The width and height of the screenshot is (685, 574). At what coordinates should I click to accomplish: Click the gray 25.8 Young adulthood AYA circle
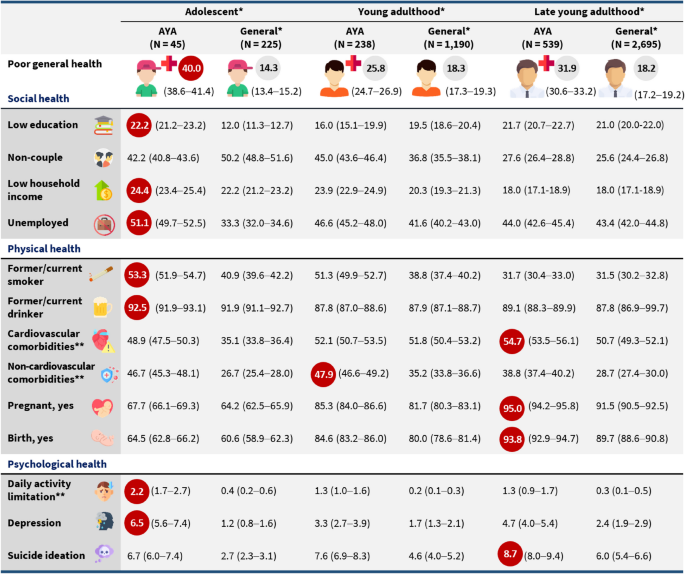click(x=376, y=68)
